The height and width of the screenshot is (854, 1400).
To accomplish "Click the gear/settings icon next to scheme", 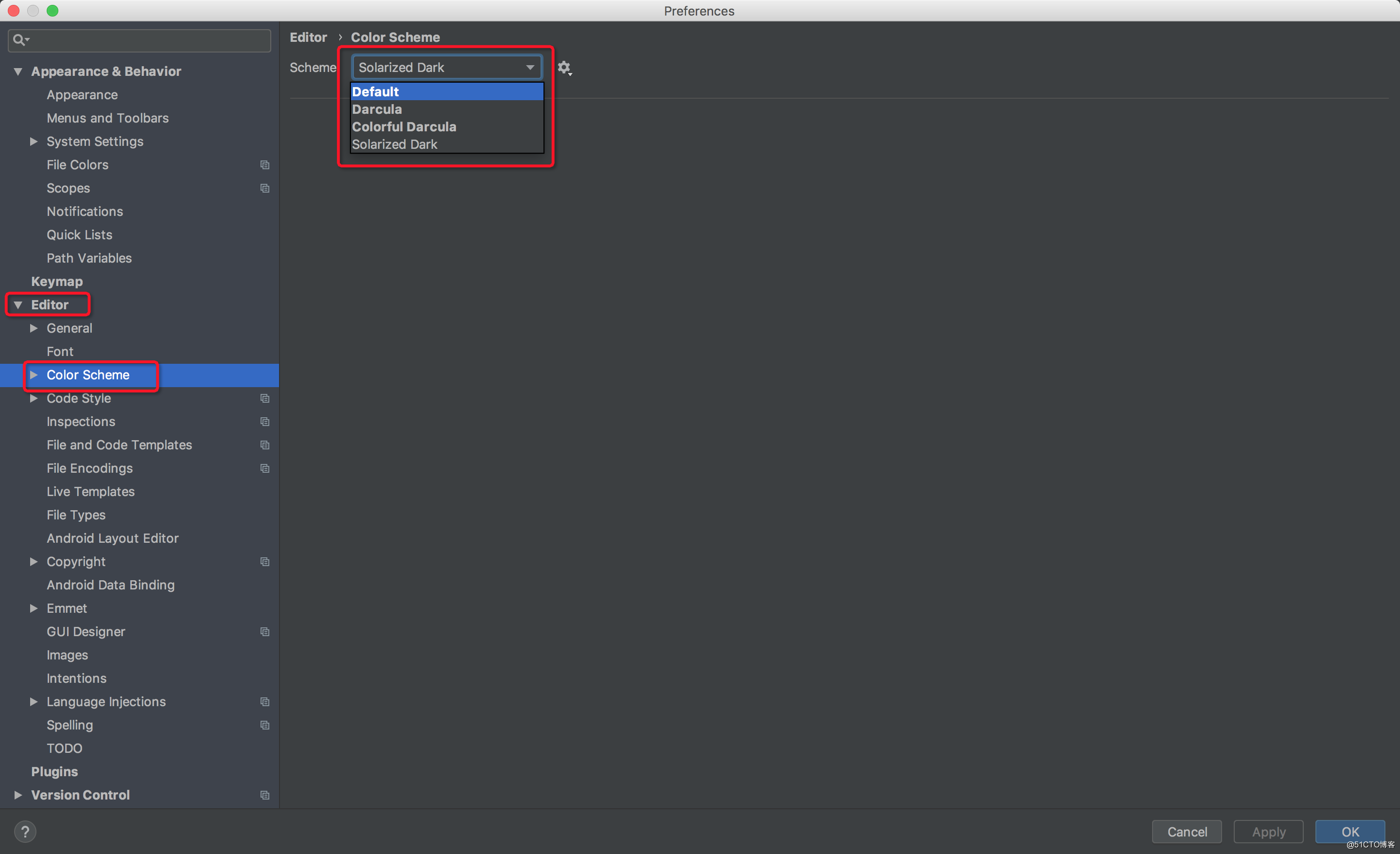I will coord(564,67).
